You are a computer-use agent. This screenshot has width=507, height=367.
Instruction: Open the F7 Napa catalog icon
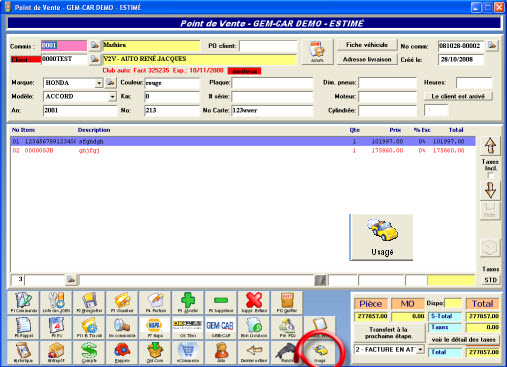[155, 327]
